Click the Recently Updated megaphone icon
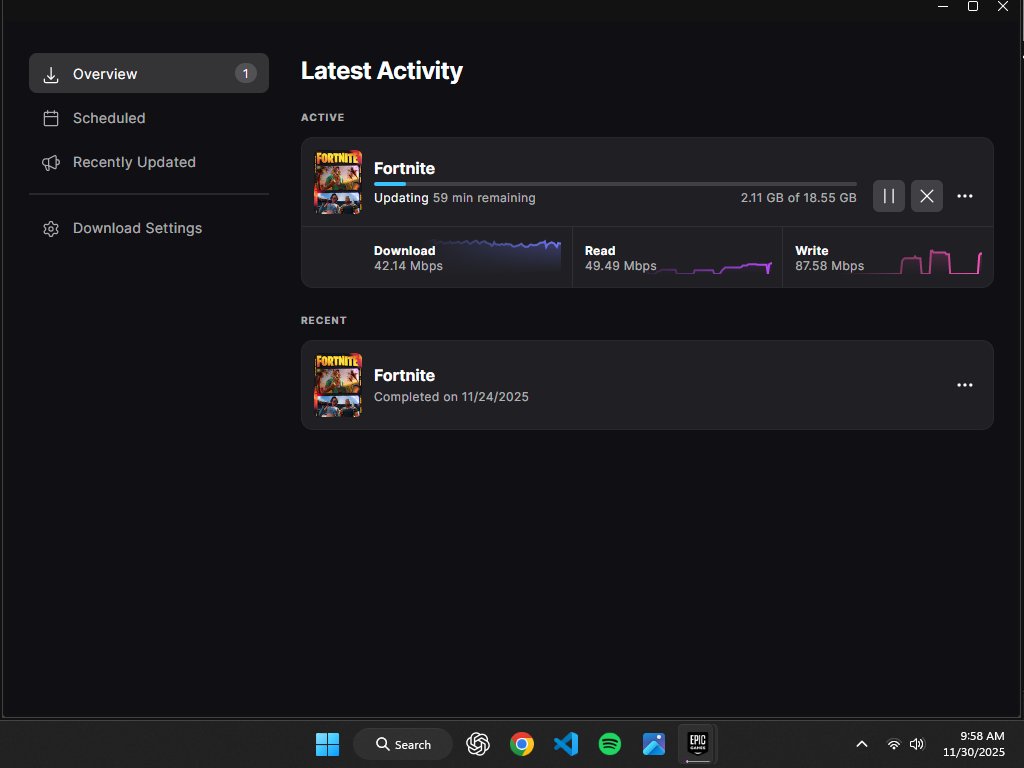This screenshot has width=1024, height=768. [51, 163]
